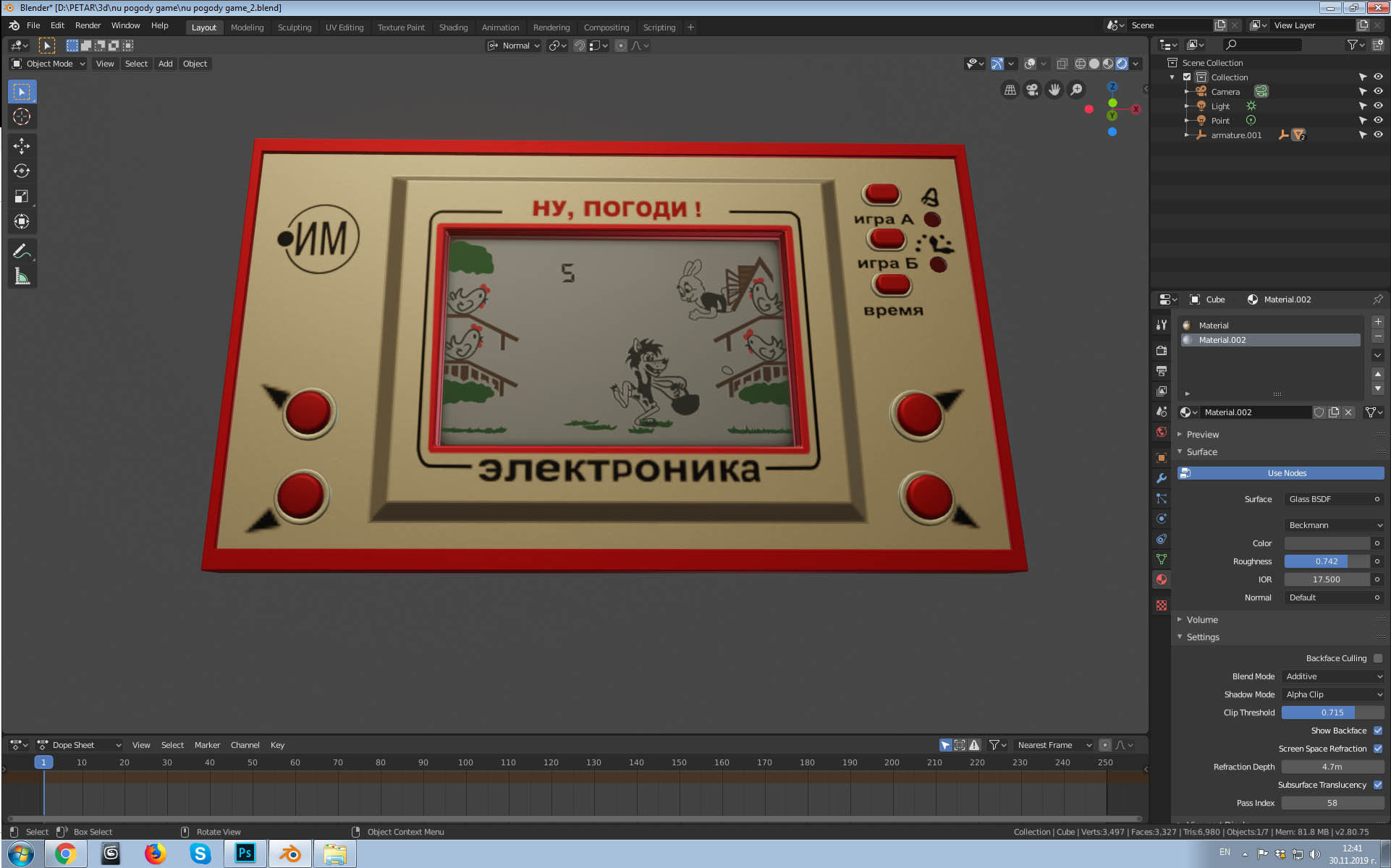Click the pan view hand icon

pos(1054,90)
